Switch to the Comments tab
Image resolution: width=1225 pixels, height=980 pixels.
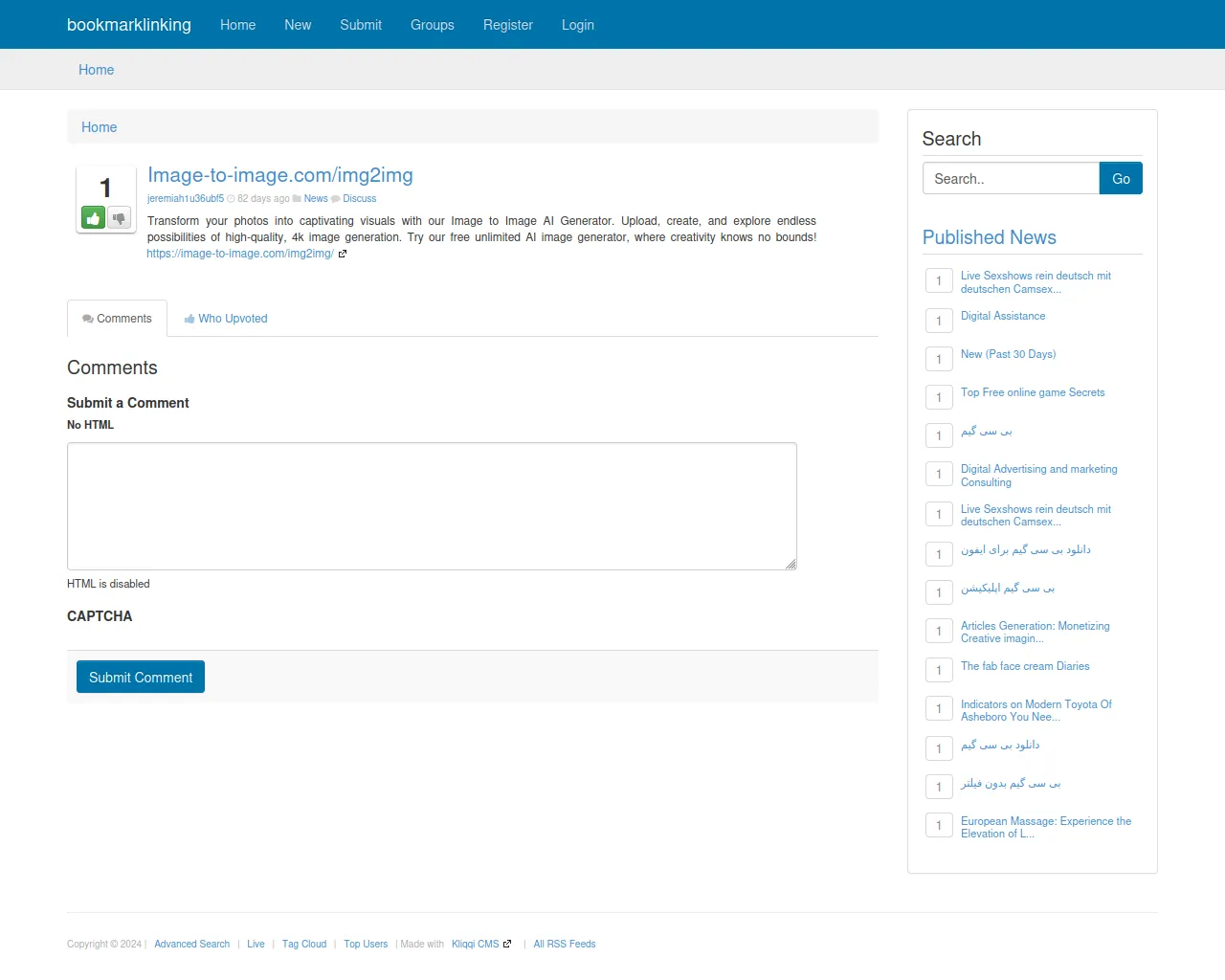tap(117, 319)
